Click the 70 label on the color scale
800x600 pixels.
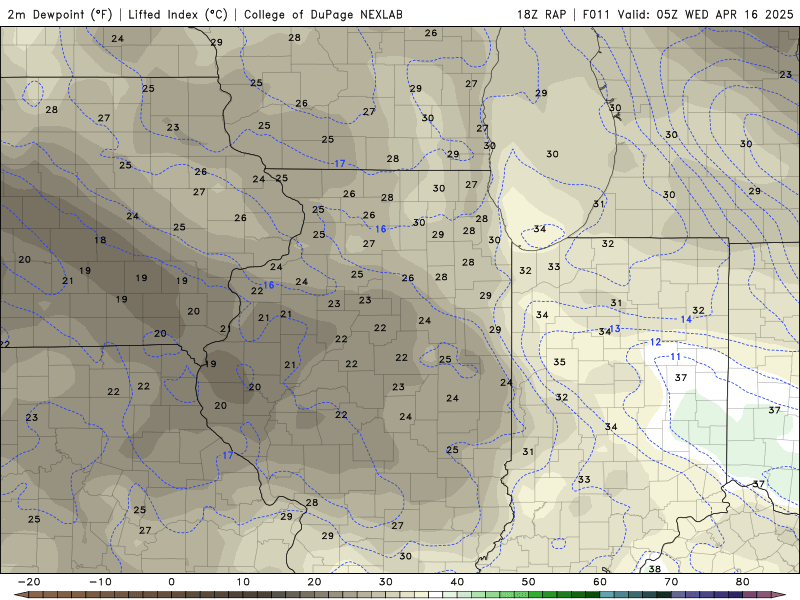(x=671, y=582)
